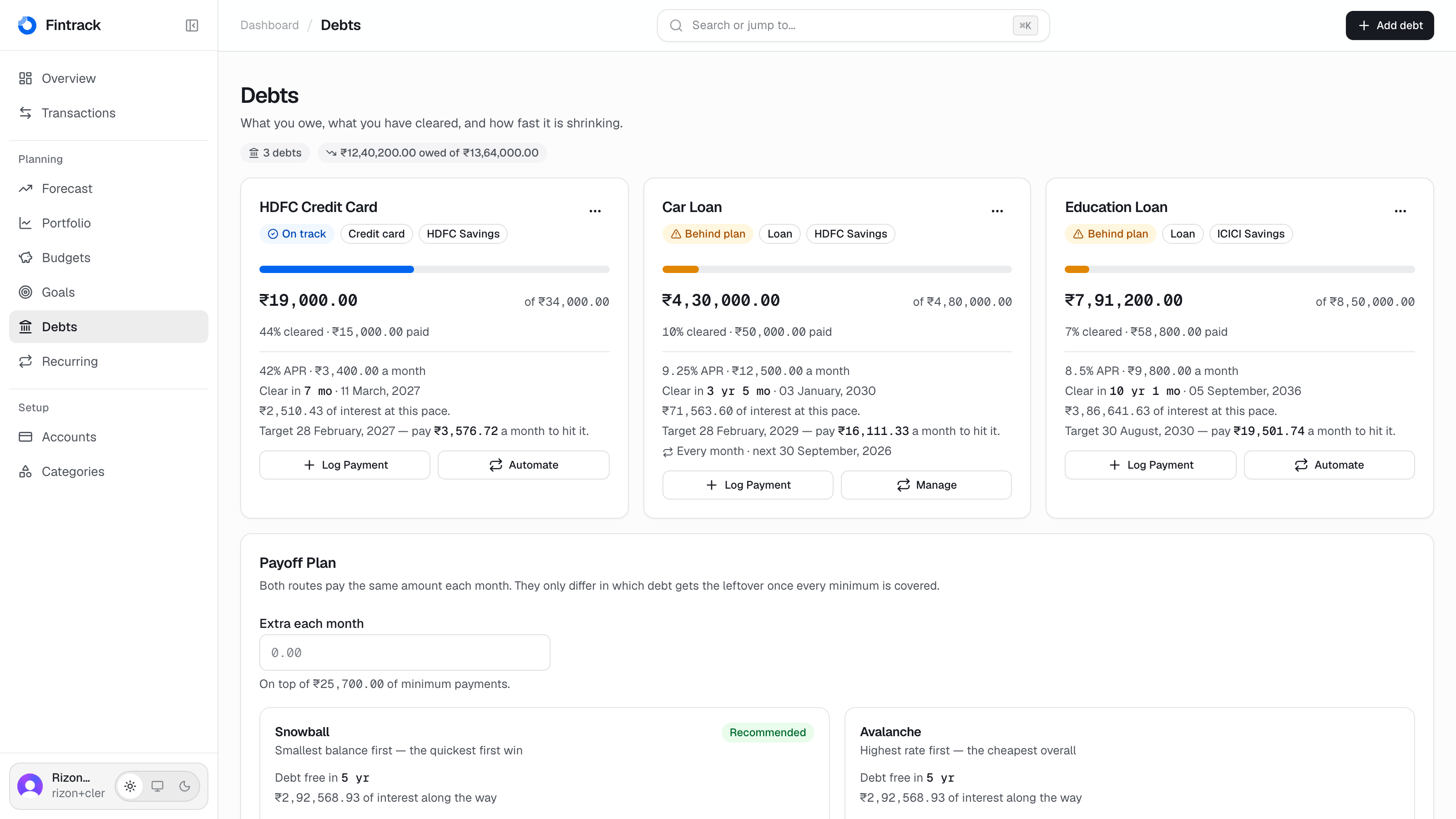This screenshot has width=1456, height=819.
Task: Click the Portfolio chart icon
Action: coord(25,222)
